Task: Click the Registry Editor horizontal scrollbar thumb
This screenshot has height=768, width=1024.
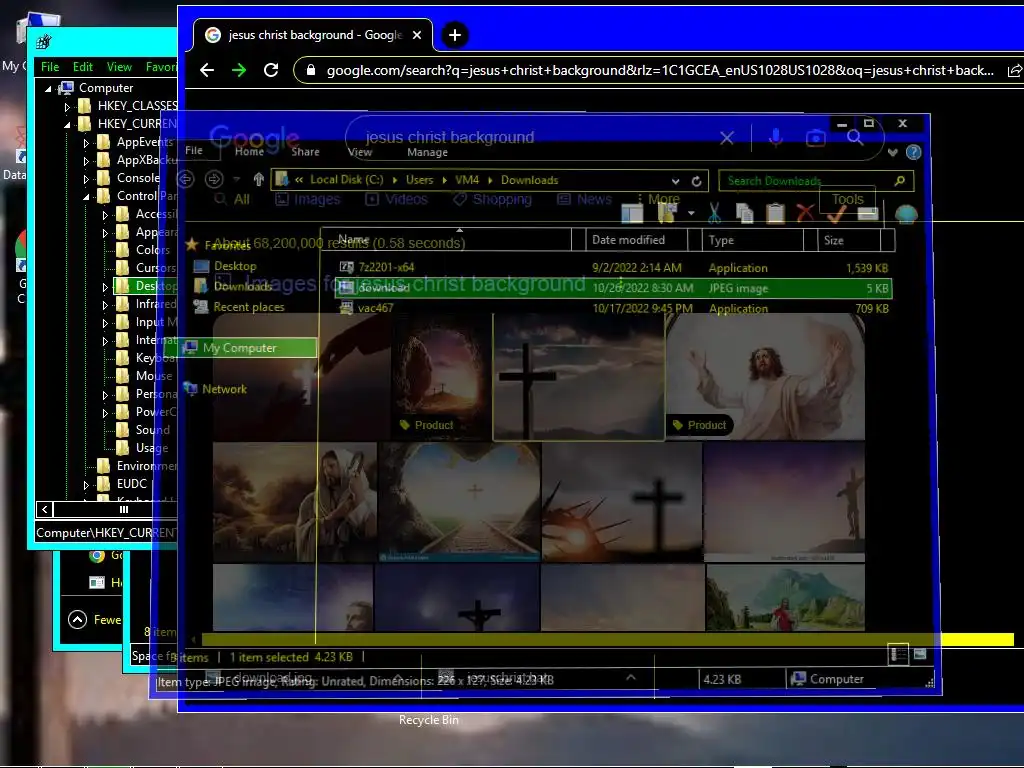Action: 124,509
